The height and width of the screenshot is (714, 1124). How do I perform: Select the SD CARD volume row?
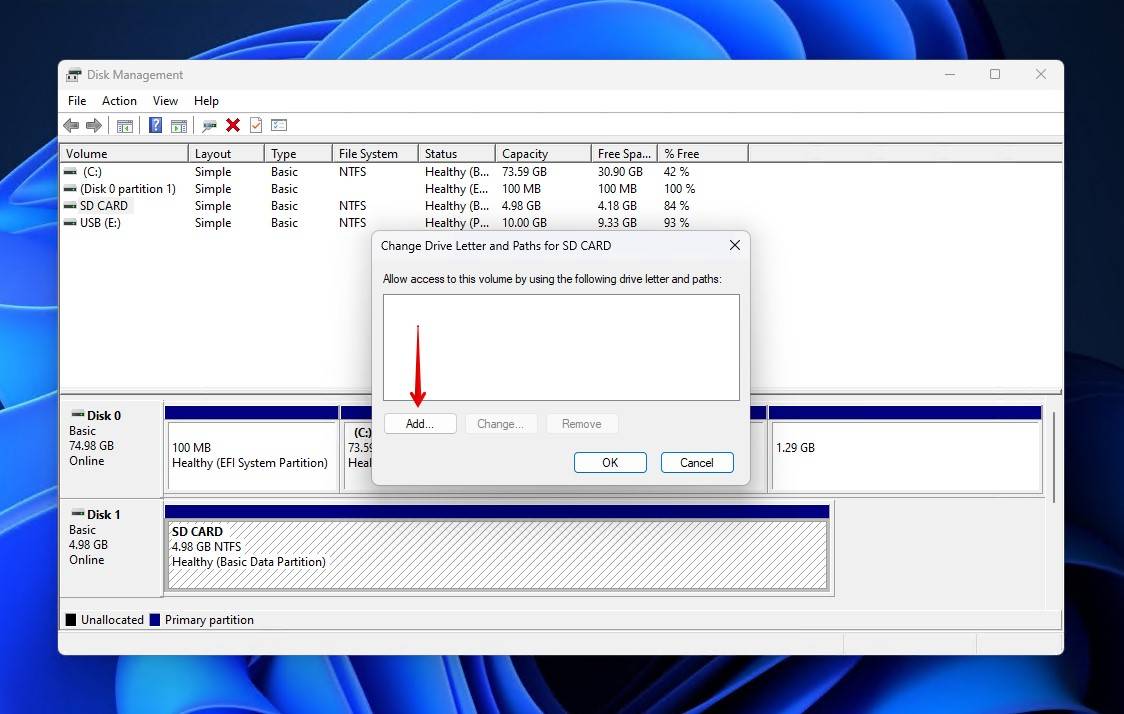point(405,206)
